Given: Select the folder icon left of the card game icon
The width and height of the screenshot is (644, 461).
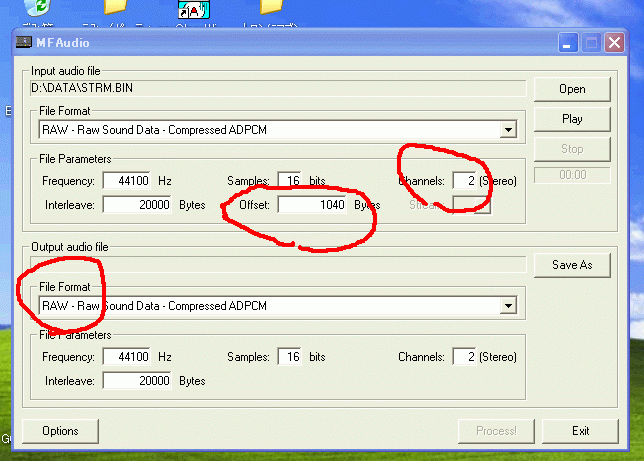Looking at the screenshot, I should (116, 9).
